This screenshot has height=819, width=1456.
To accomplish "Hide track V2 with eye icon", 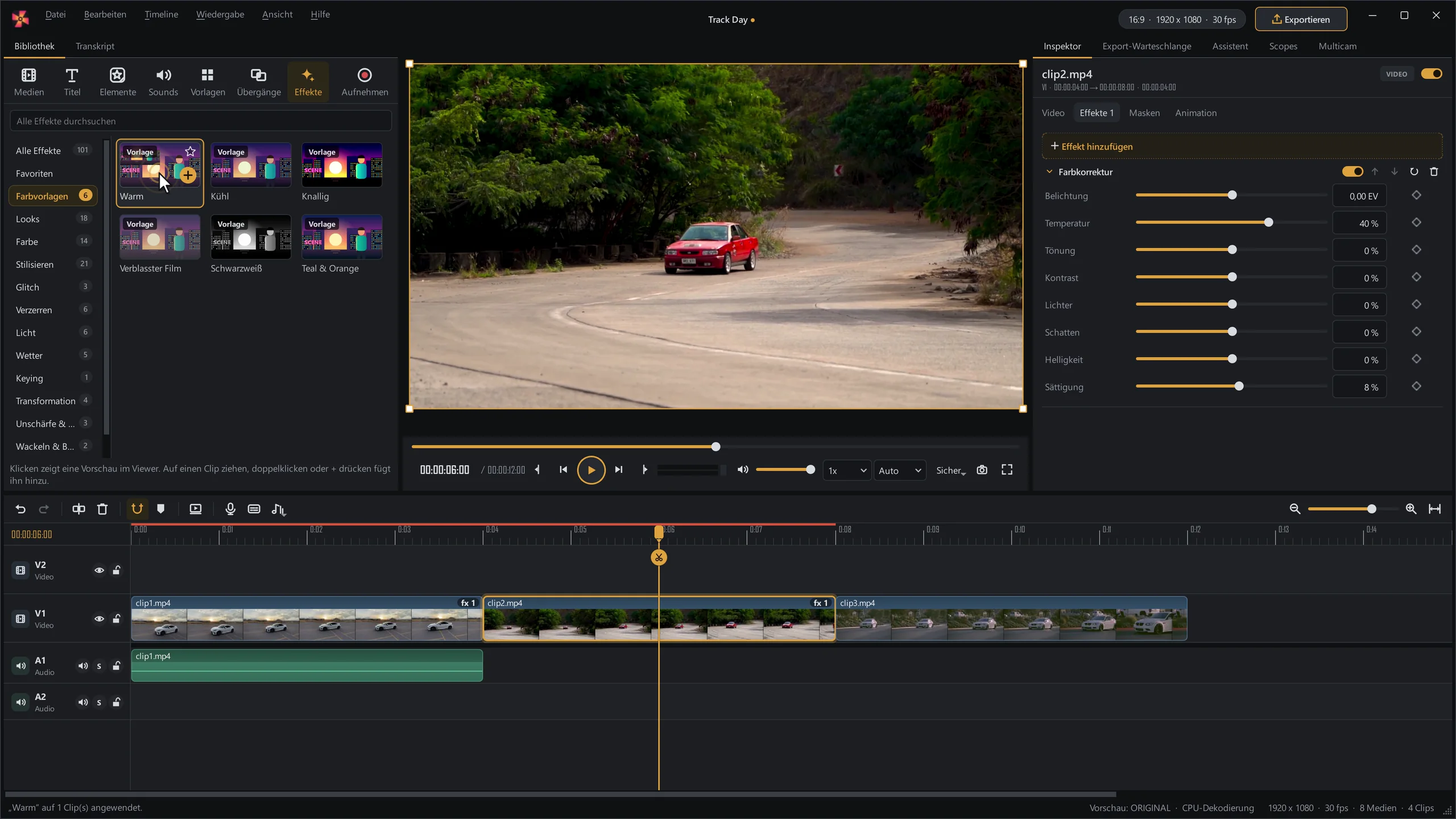I will coord(99,570).
